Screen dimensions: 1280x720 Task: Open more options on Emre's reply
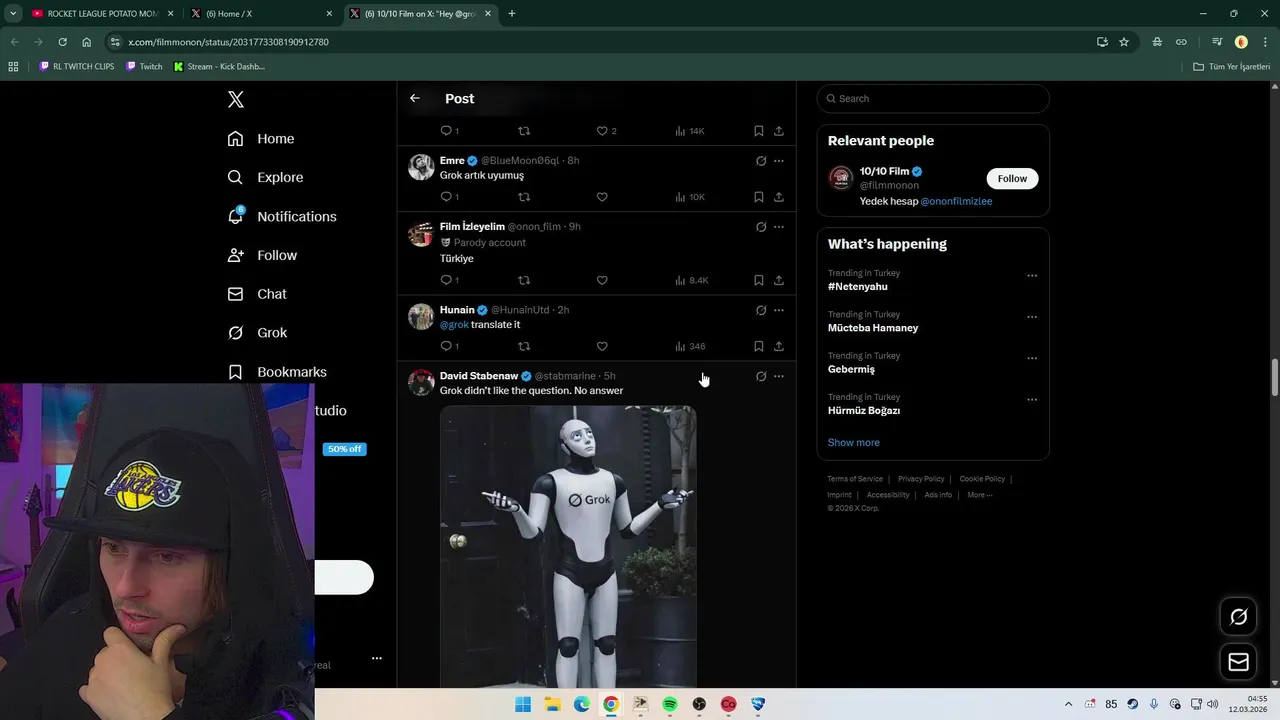point(779,161)
